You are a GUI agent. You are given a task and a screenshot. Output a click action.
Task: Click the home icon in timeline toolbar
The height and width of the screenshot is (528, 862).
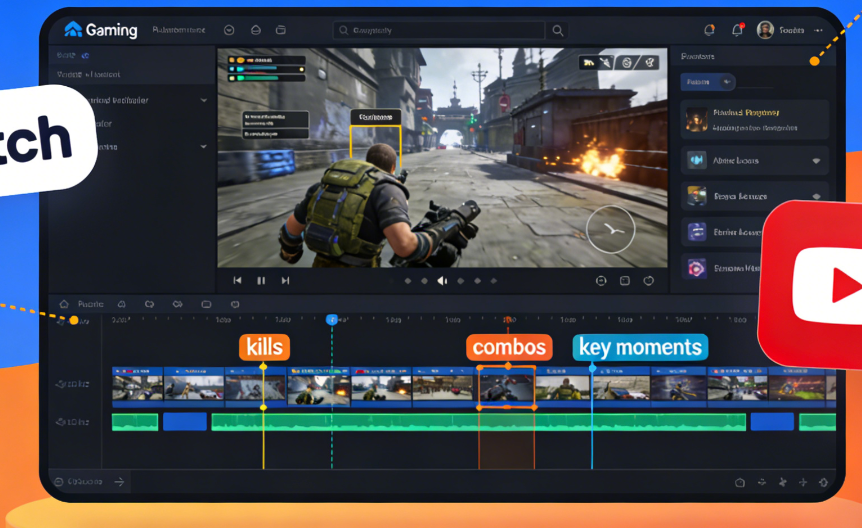[64, 304]
